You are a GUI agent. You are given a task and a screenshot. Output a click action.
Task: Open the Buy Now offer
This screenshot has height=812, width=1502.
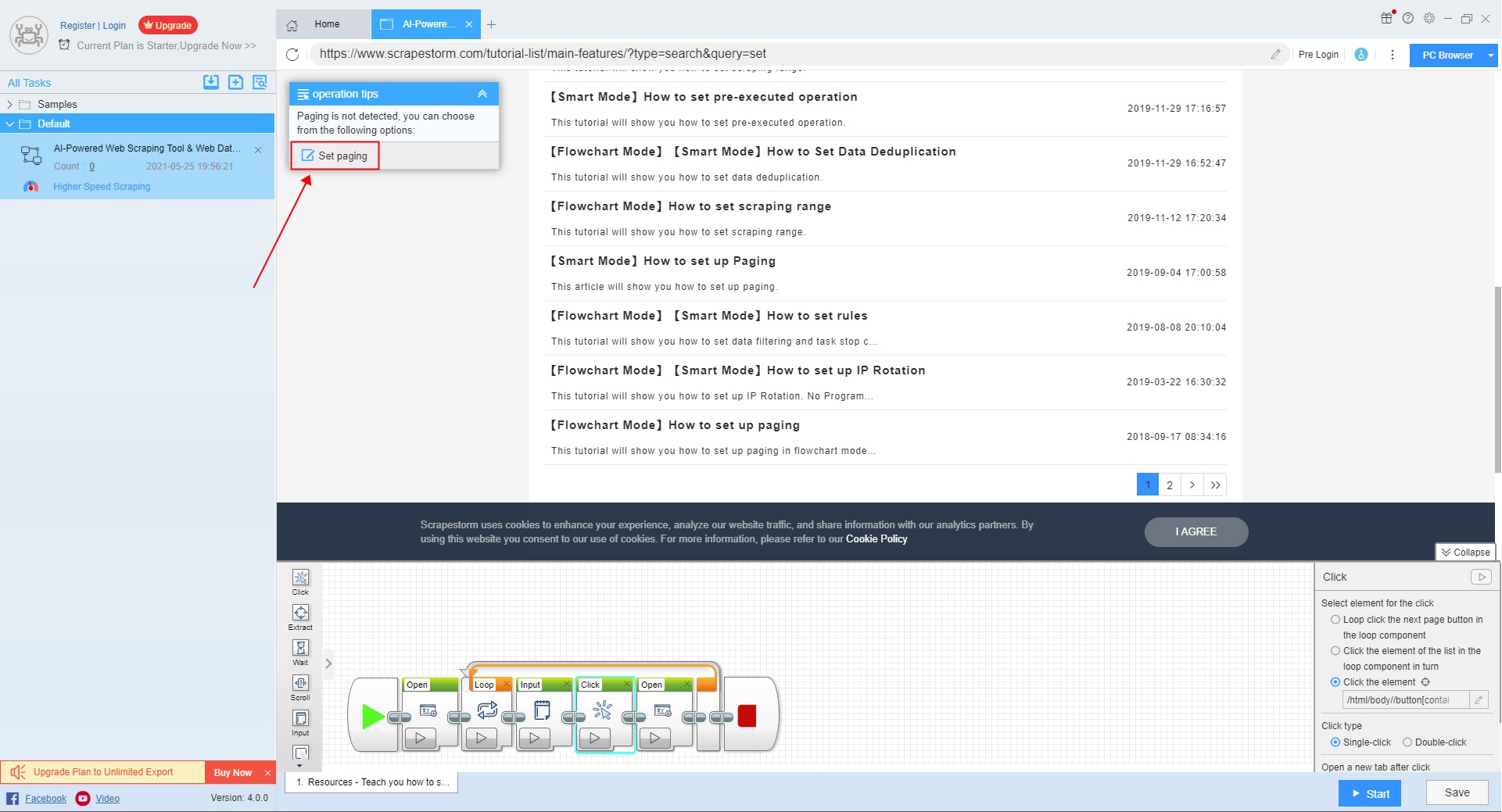[x=232, y=772]
